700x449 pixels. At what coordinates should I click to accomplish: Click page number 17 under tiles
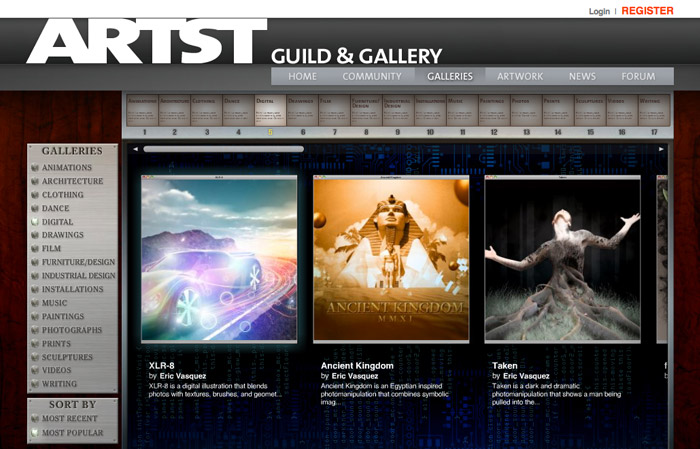click(x=654, y=132)
